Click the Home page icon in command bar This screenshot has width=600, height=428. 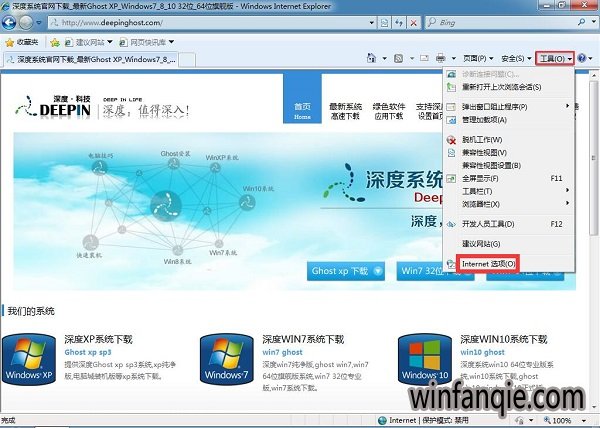[371, 58]
